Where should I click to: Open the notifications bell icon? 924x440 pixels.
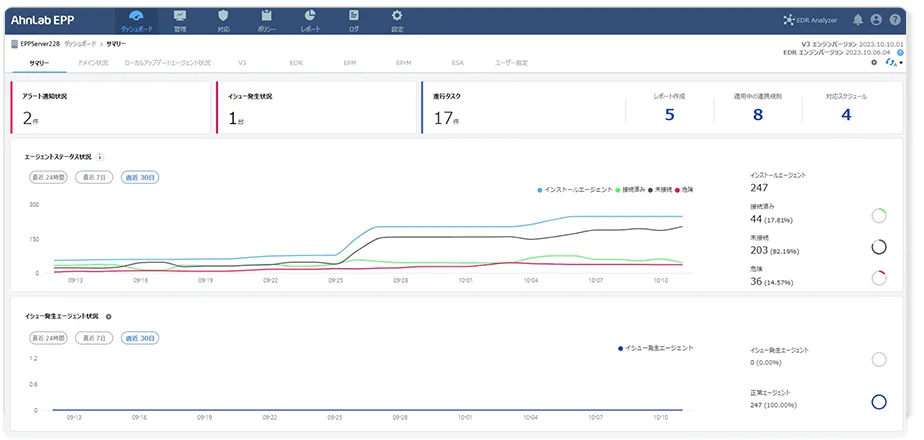(x=858, y=20)
